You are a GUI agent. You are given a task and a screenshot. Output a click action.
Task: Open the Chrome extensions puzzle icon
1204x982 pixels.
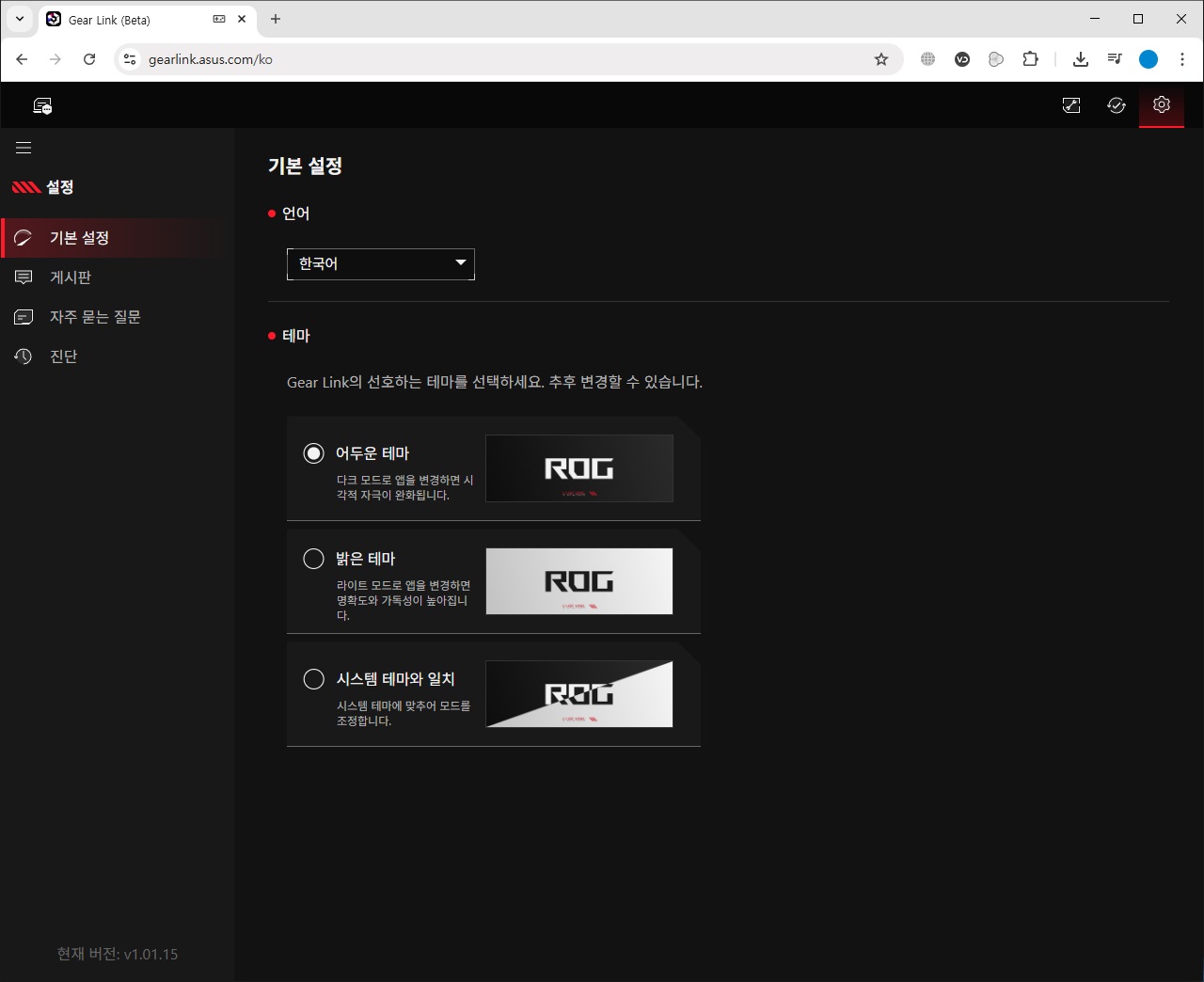[1031, 59]
